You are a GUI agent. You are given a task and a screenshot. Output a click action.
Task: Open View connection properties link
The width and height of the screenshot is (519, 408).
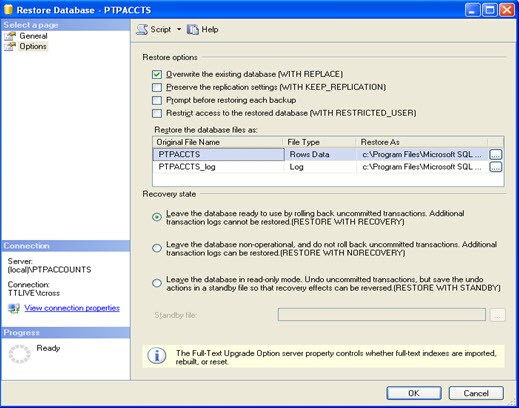[x=72, y=308]
